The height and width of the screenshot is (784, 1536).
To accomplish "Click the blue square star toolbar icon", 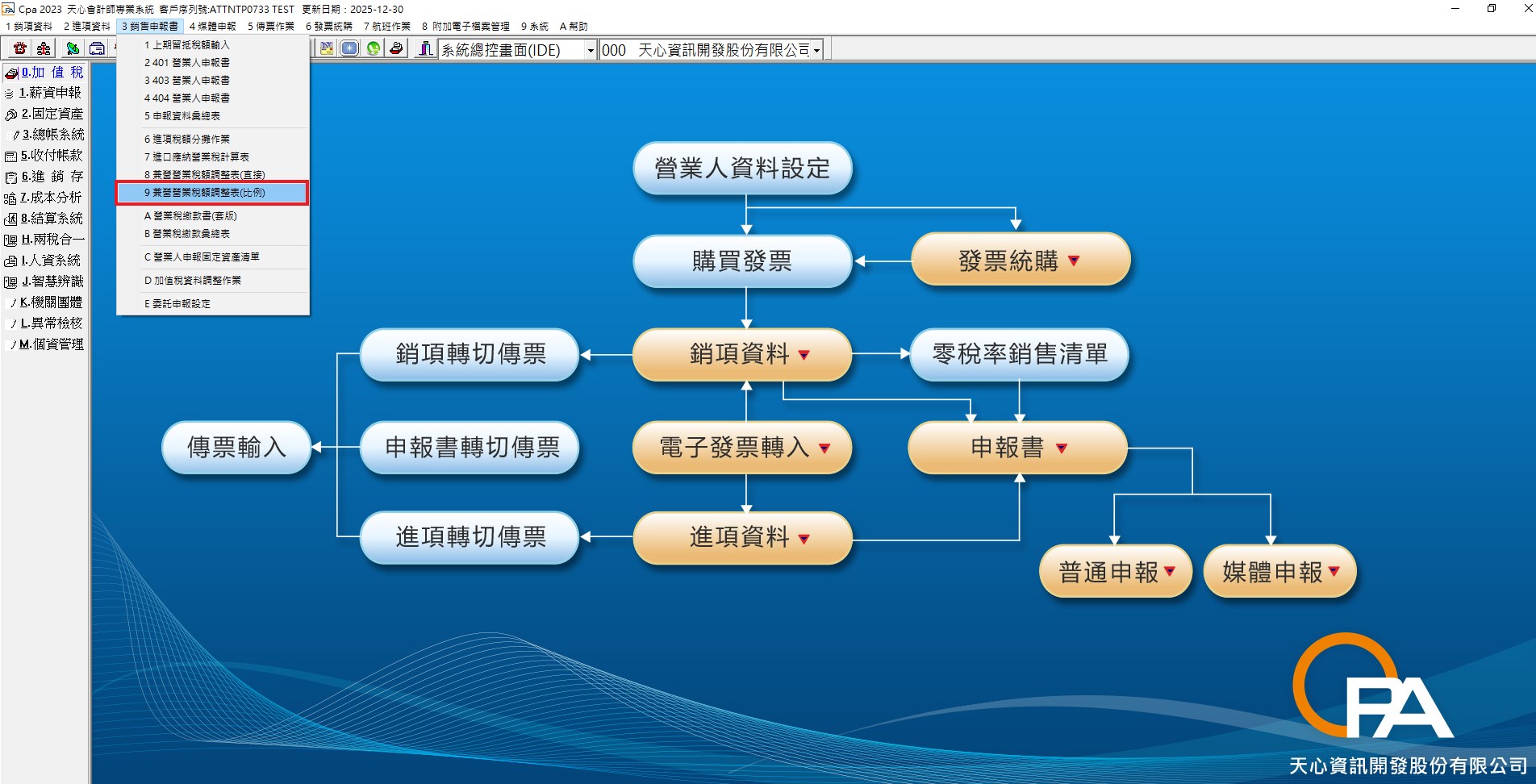I will 349,48.
